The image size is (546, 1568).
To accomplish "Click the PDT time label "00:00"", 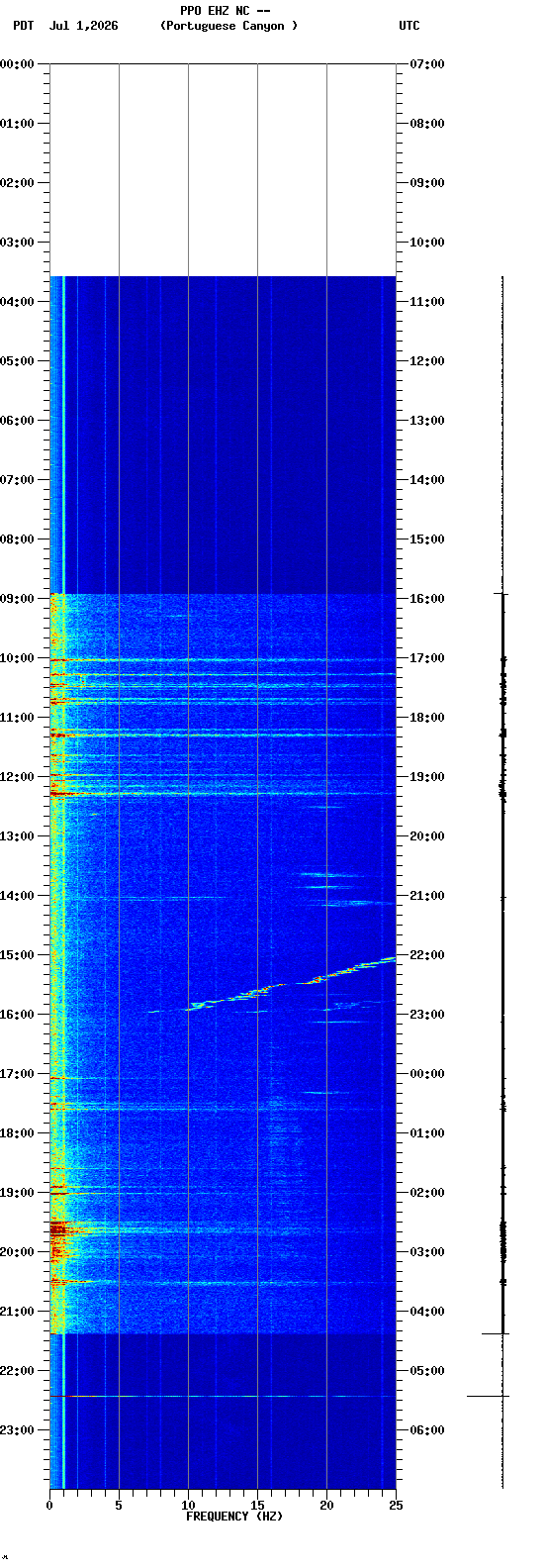I will (18, 64).
